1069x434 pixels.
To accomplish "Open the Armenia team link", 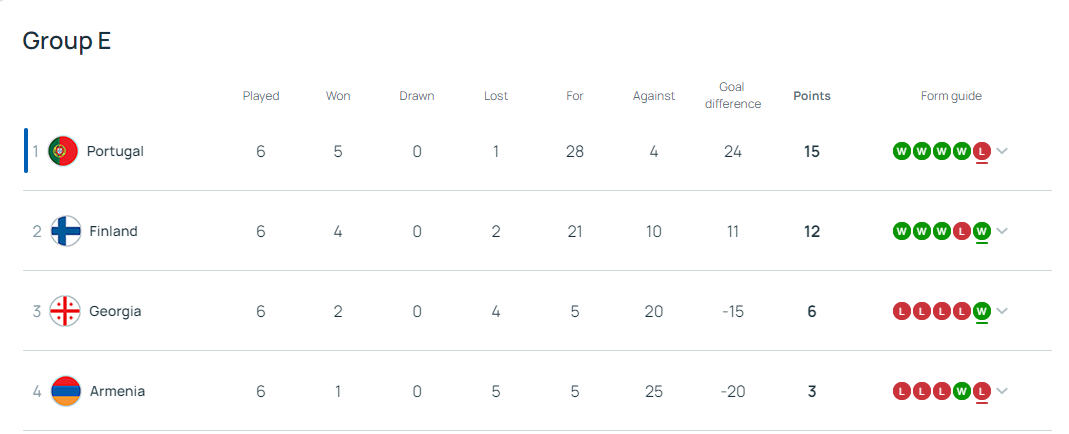I will point(117,391).
